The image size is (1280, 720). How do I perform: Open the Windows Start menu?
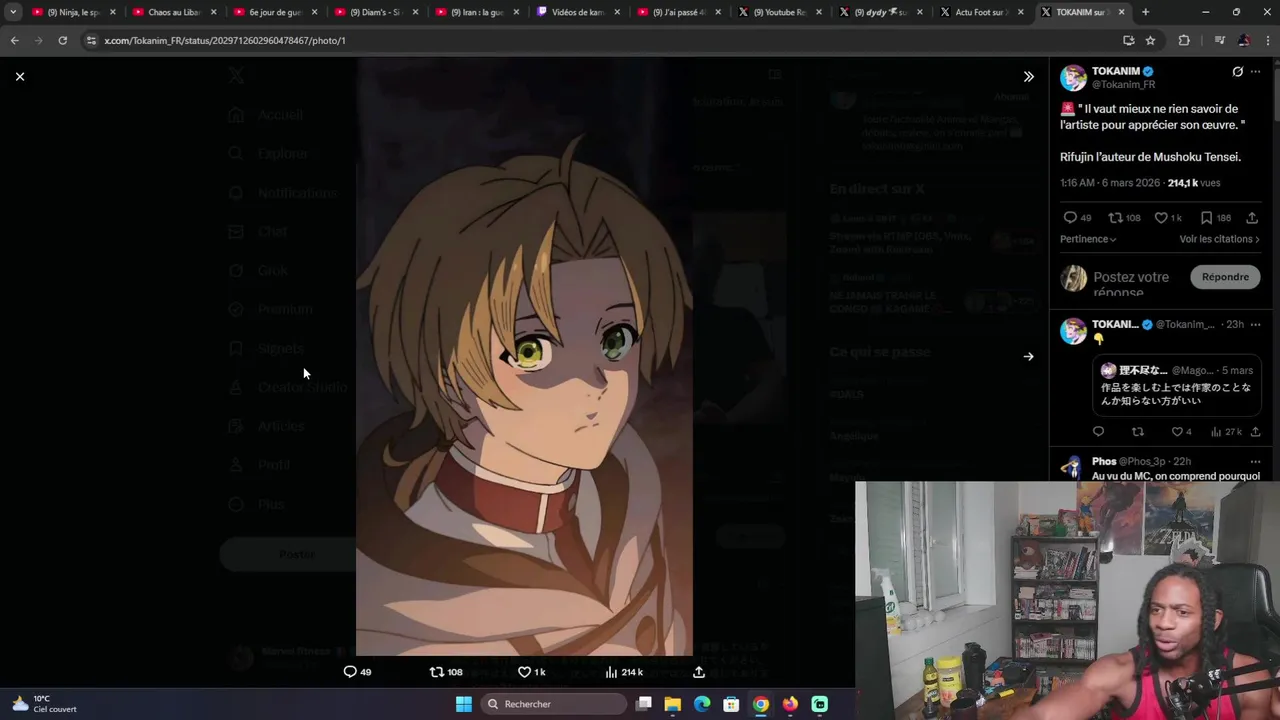[463, 704]
